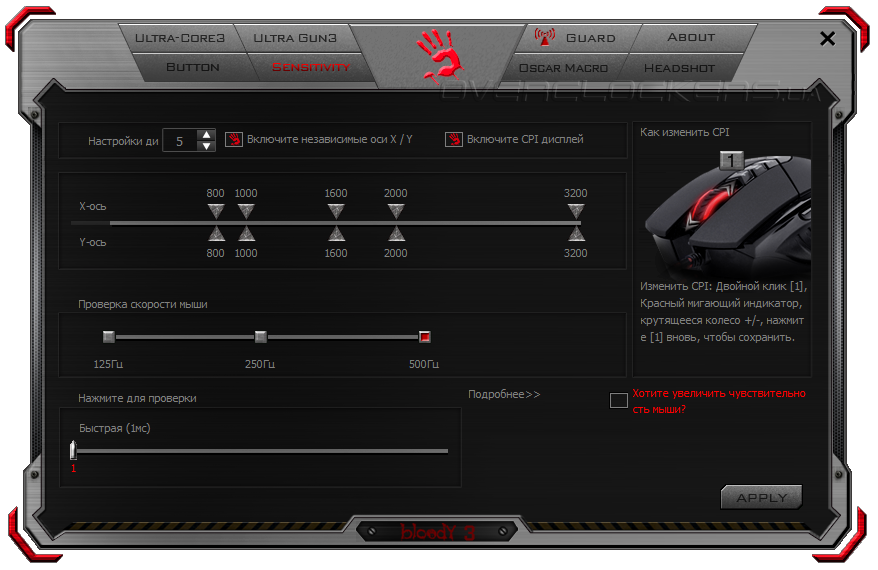Click the CPI settings number field showing 5
878x570 pixels.
click(180, 141)
